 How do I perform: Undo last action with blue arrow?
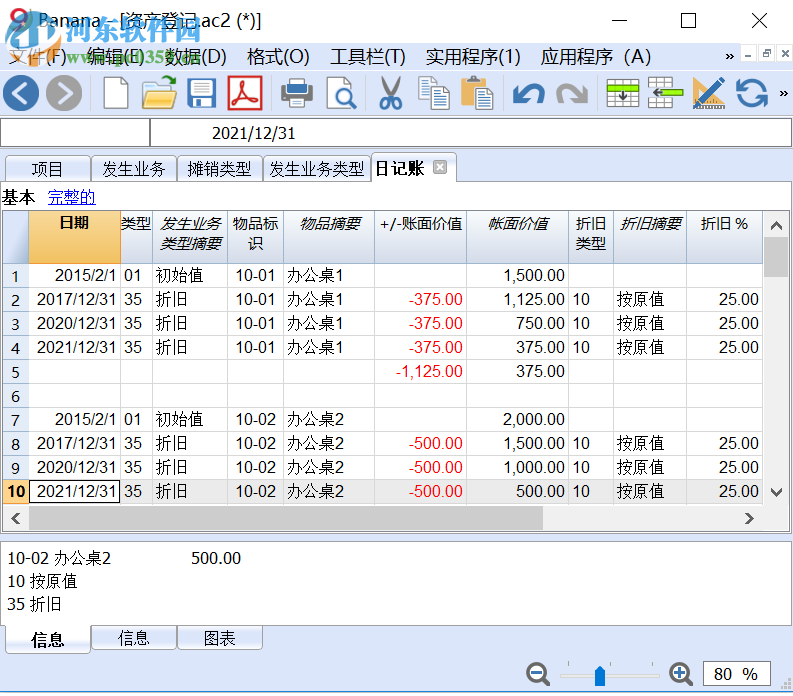(528, 94)
